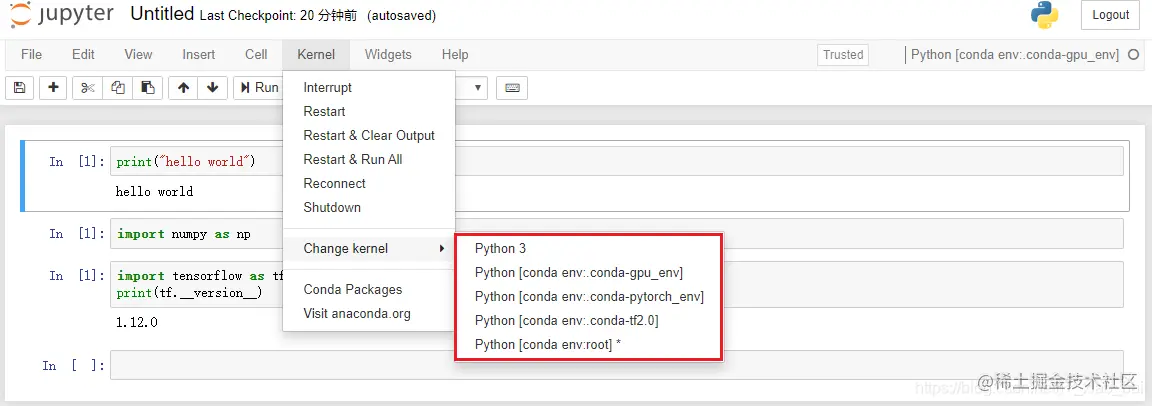Image resolution: width=1152 pixels, height=406 pixels.
Task: Open cell type dropdown arrow
Action: pos(478,87)
